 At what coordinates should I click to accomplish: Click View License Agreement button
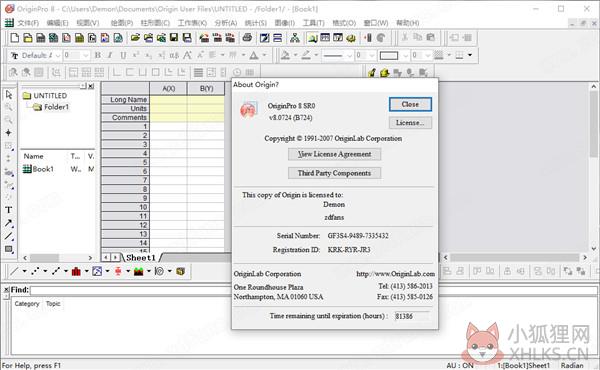tap(334, 154)
